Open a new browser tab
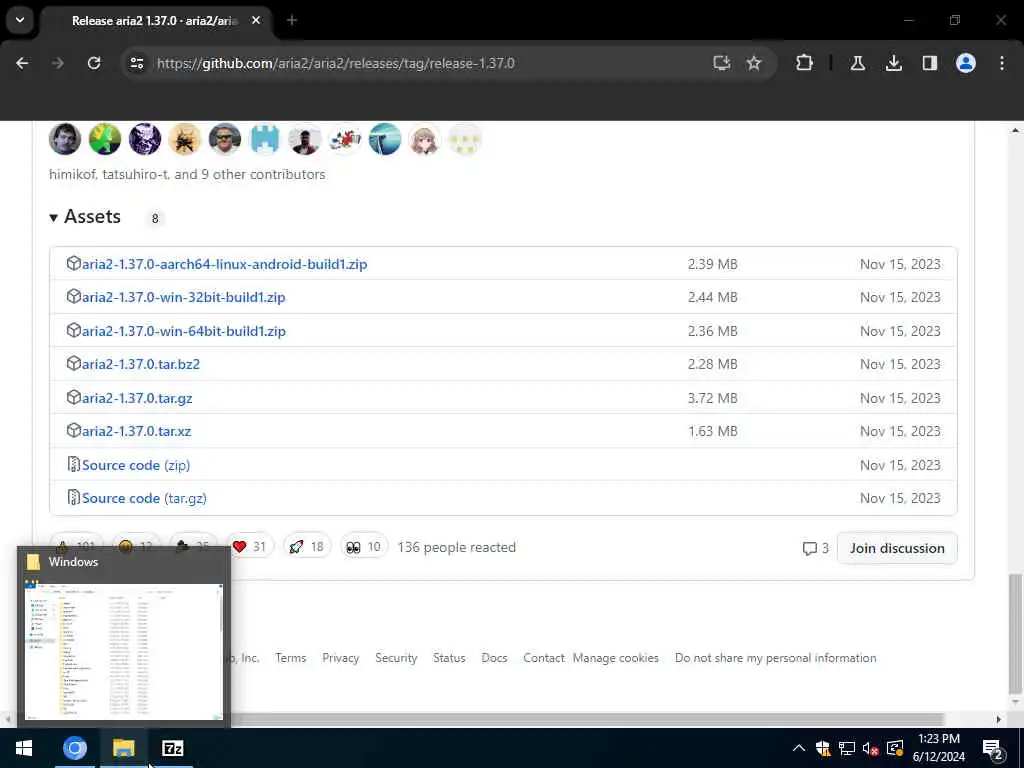This screenshot has width=1024, height=768. pos(292,20)
